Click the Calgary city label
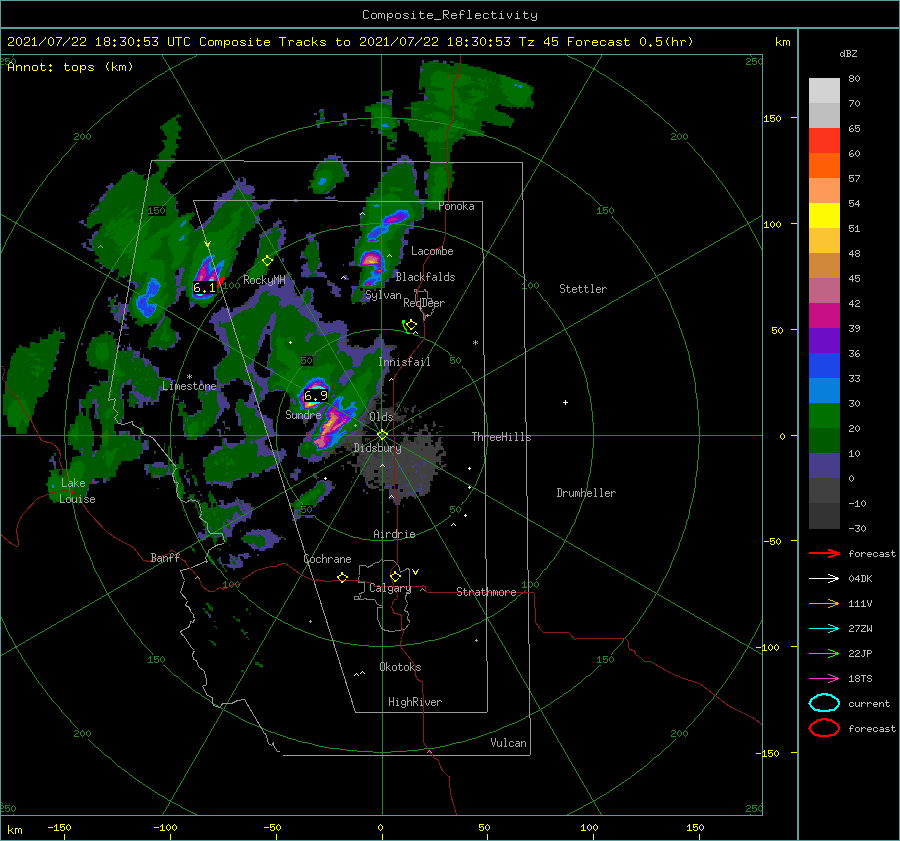 tap(390, 588)
